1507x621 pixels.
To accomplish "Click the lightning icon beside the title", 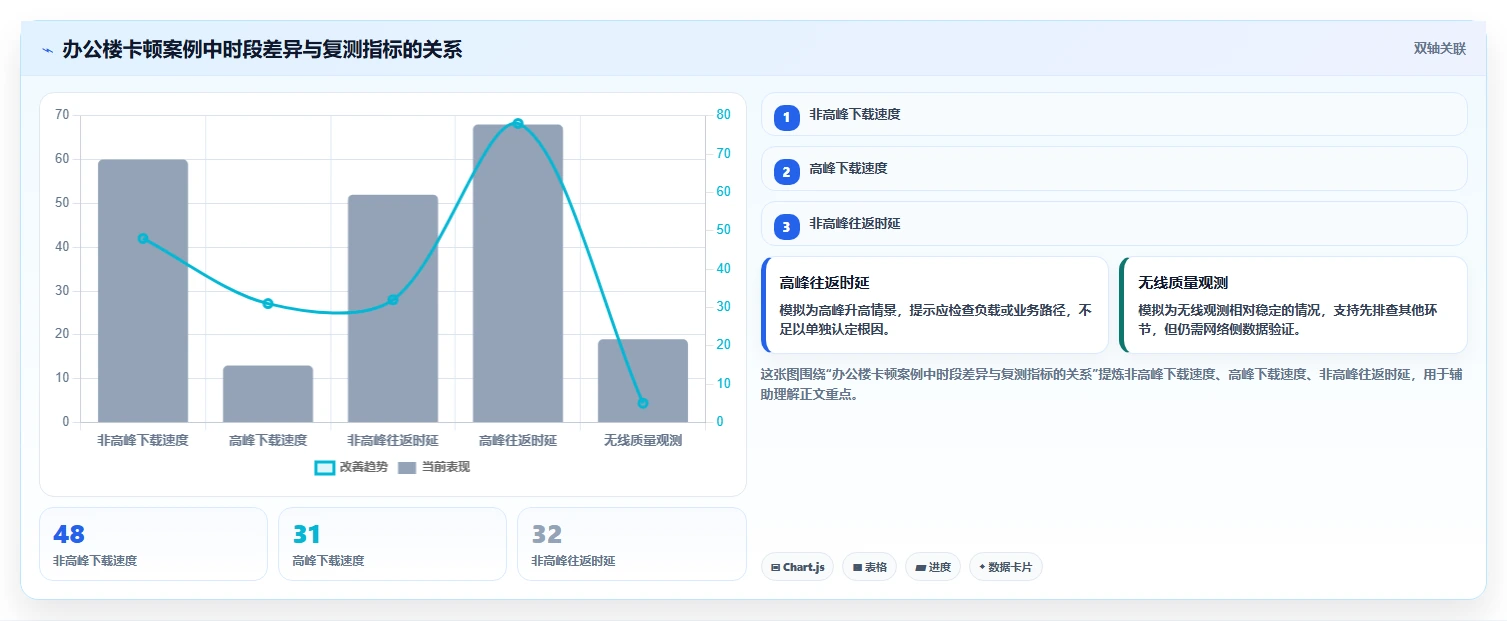I will click(x=47, y=50).
